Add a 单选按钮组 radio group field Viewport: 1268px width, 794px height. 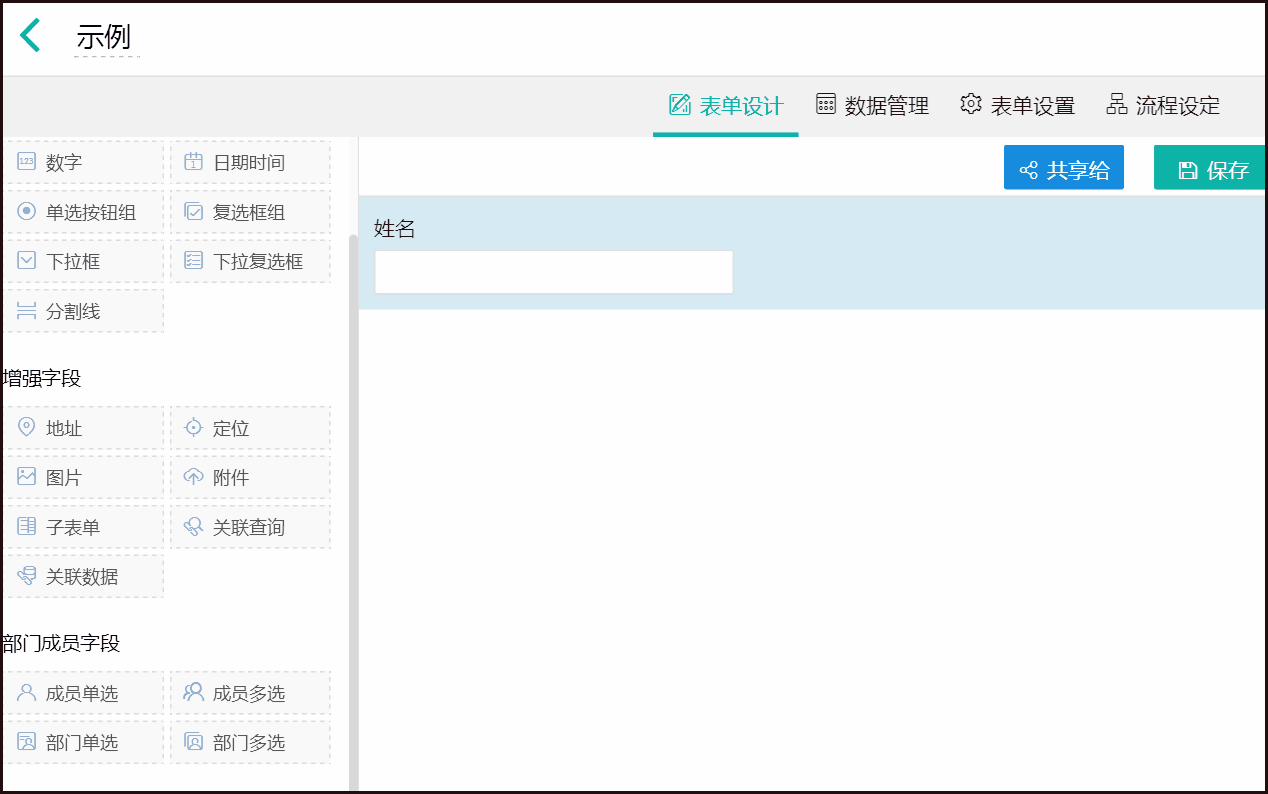click(84, 212)
